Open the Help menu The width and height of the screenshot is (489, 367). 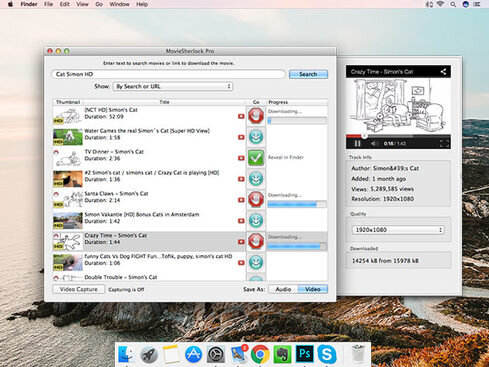coord(142,4)
